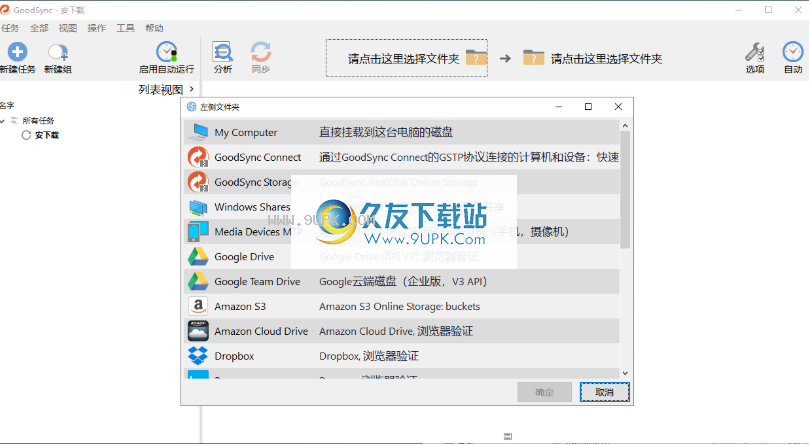Click the dialog scrollbar down arrow
809x445 pixels.
(x=625, y=373)
